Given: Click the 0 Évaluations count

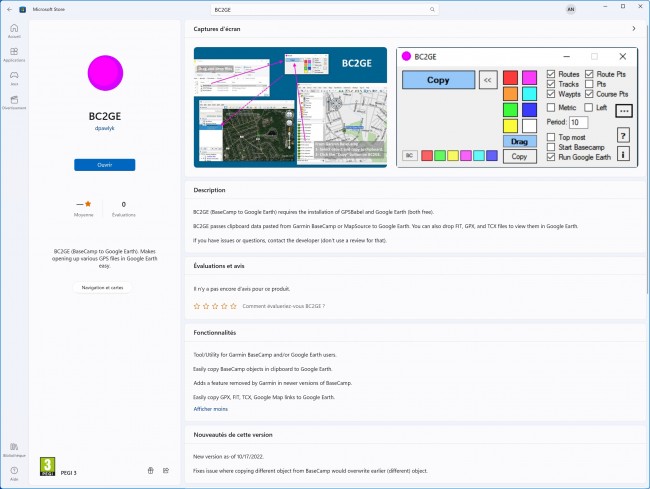Looking at the screenshot, I should tap(124, 208).
